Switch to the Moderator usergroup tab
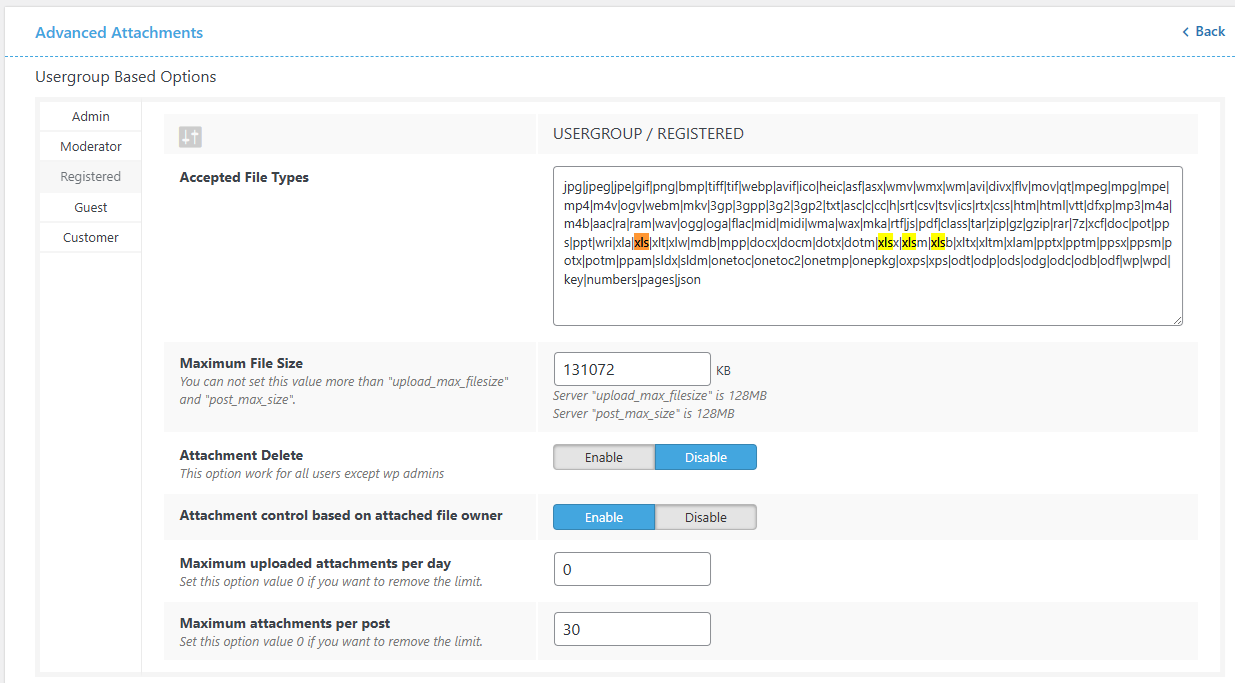 click(x=90, y=146)
